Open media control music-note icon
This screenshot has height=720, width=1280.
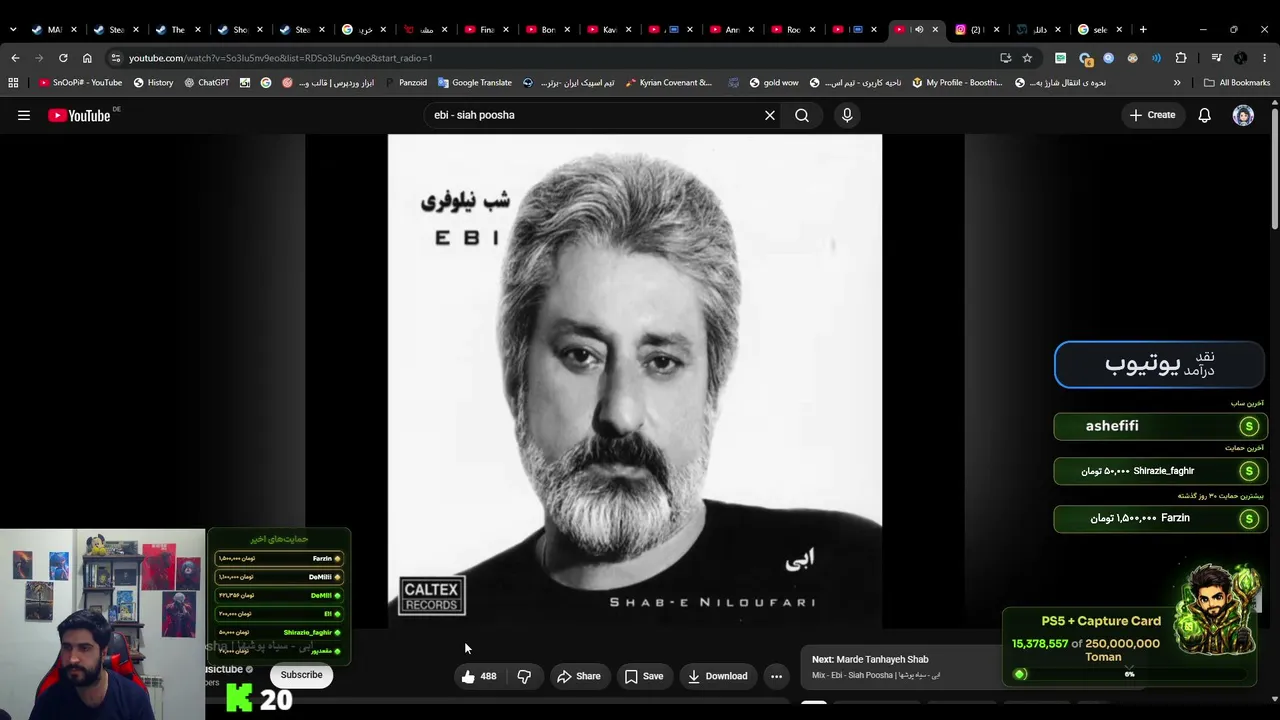click(x=1216, y=58)
